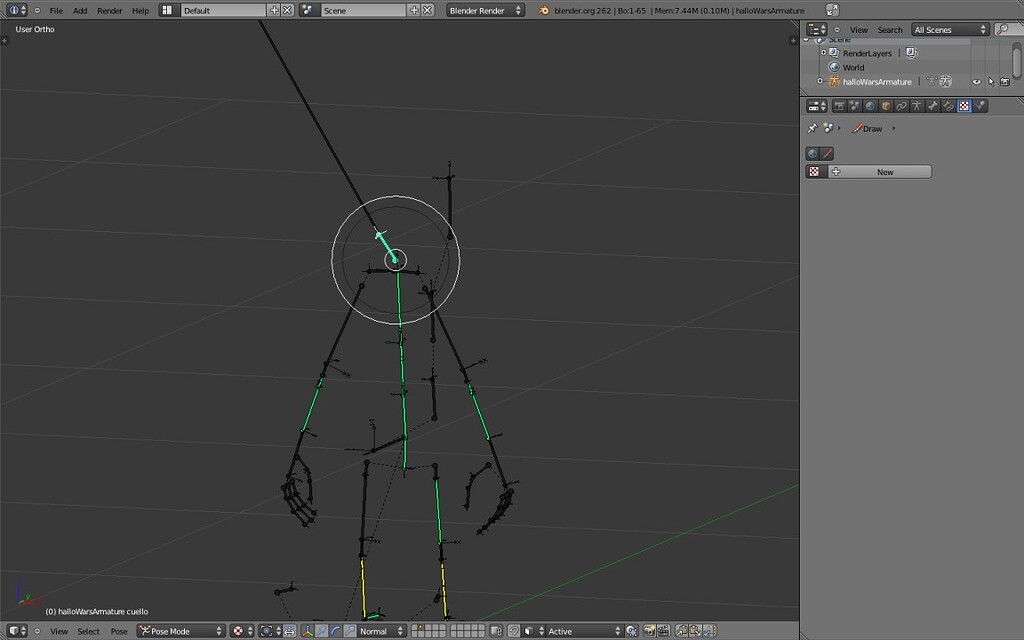
Task: Open the Outliner View menu
Action: tap(859, 30)
